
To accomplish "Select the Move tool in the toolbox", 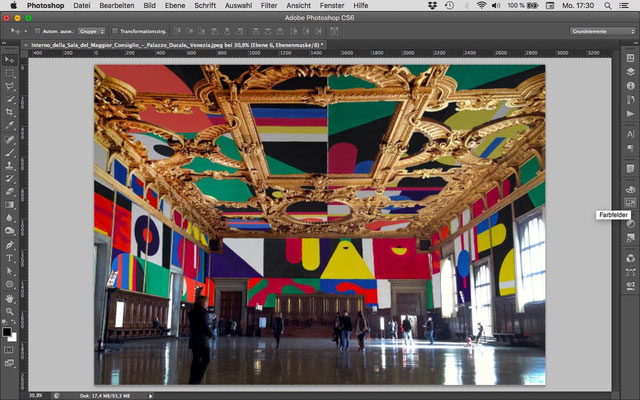I will pyautogui.click(x=9, y=60).
